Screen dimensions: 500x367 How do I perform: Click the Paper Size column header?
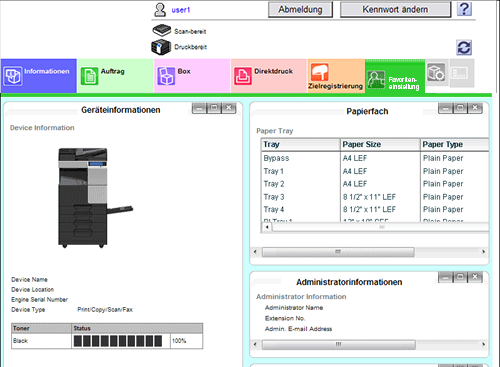pyautogui.click(x=380, y=145)
